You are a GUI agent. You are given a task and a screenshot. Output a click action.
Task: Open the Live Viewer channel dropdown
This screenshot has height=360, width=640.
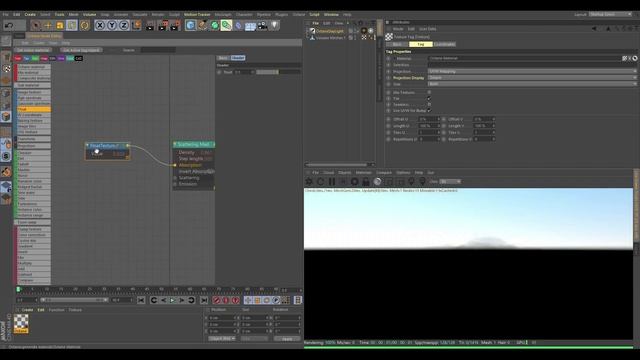450,182
